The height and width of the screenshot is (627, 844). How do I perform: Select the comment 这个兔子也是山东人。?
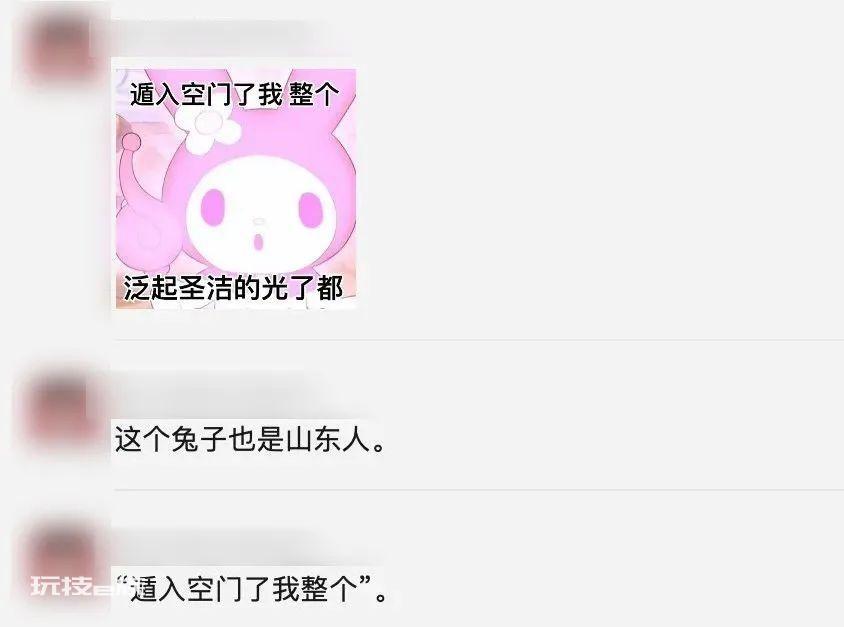[x=250, y=440]
